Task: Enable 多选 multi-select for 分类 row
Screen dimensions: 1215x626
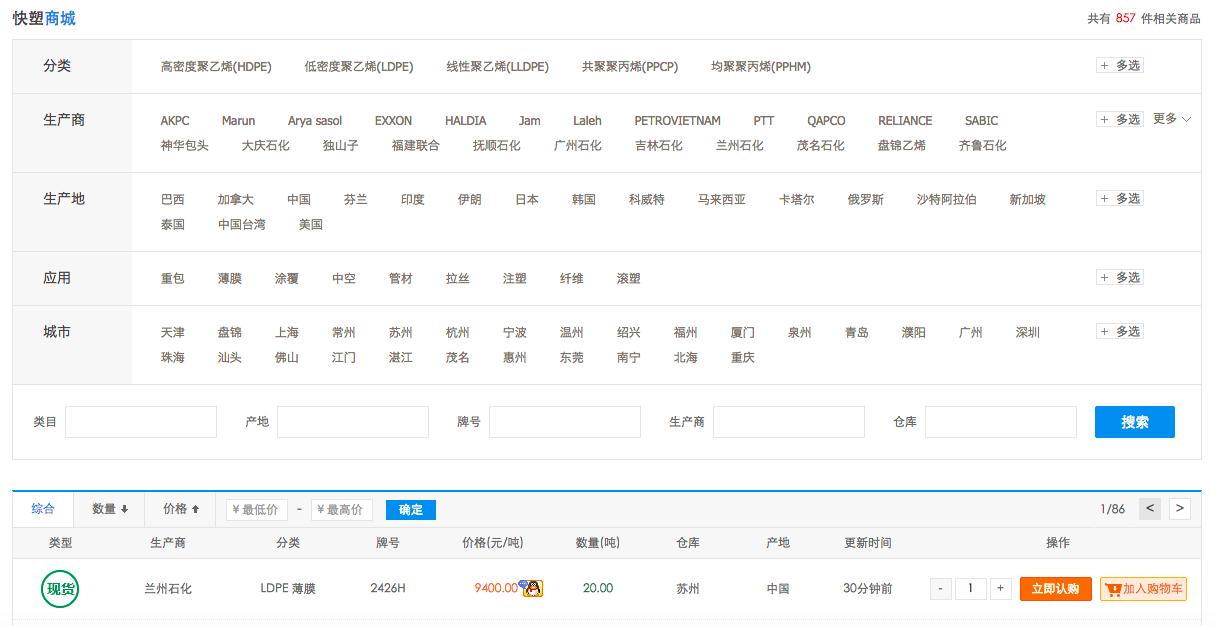Action: 1120,66
